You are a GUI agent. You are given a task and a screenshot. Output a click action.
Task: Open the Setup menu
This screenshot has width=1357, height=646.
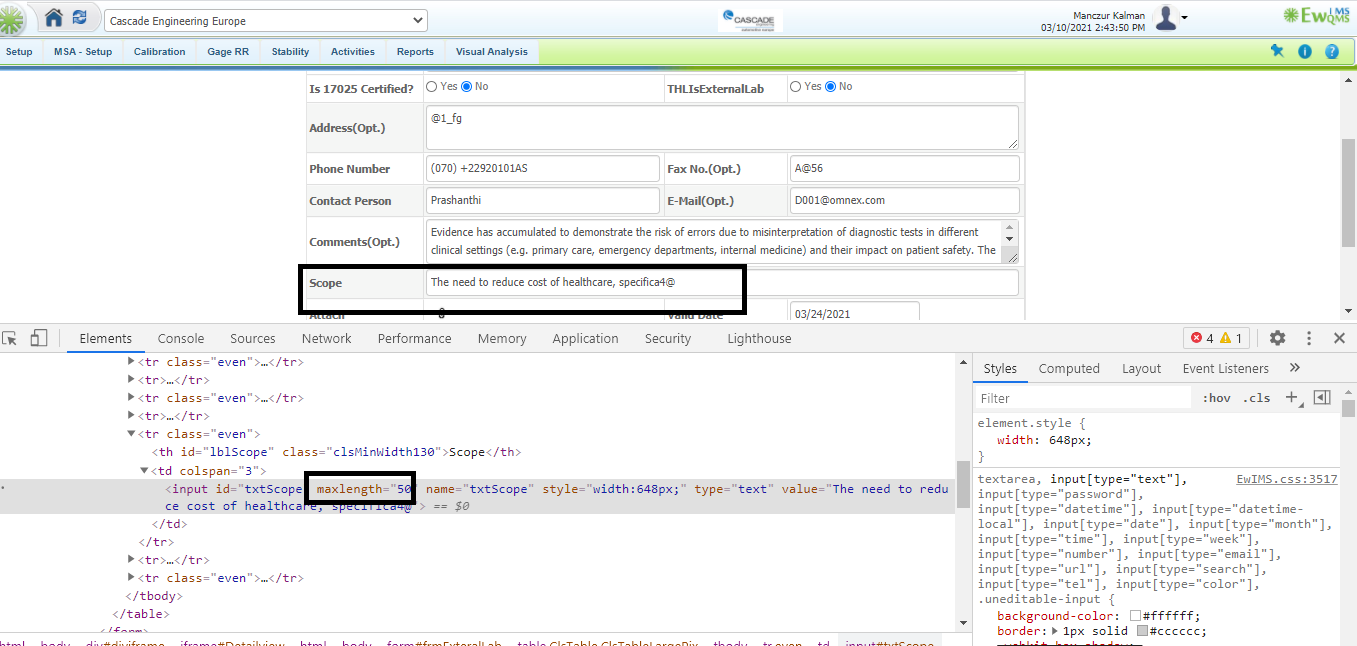[19, 52]
